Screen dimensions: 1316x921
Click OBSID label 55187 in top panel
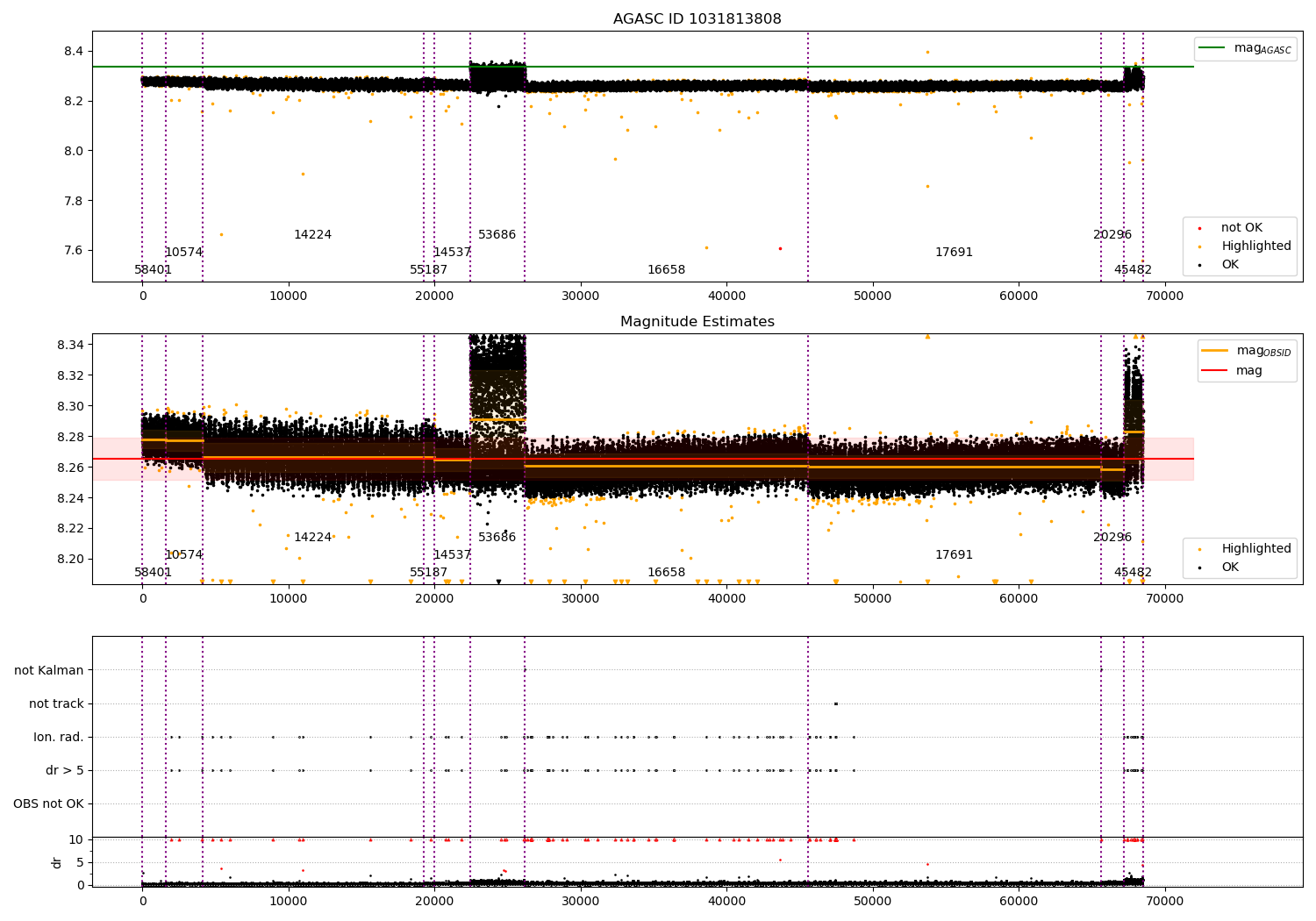tap(429, 270)
